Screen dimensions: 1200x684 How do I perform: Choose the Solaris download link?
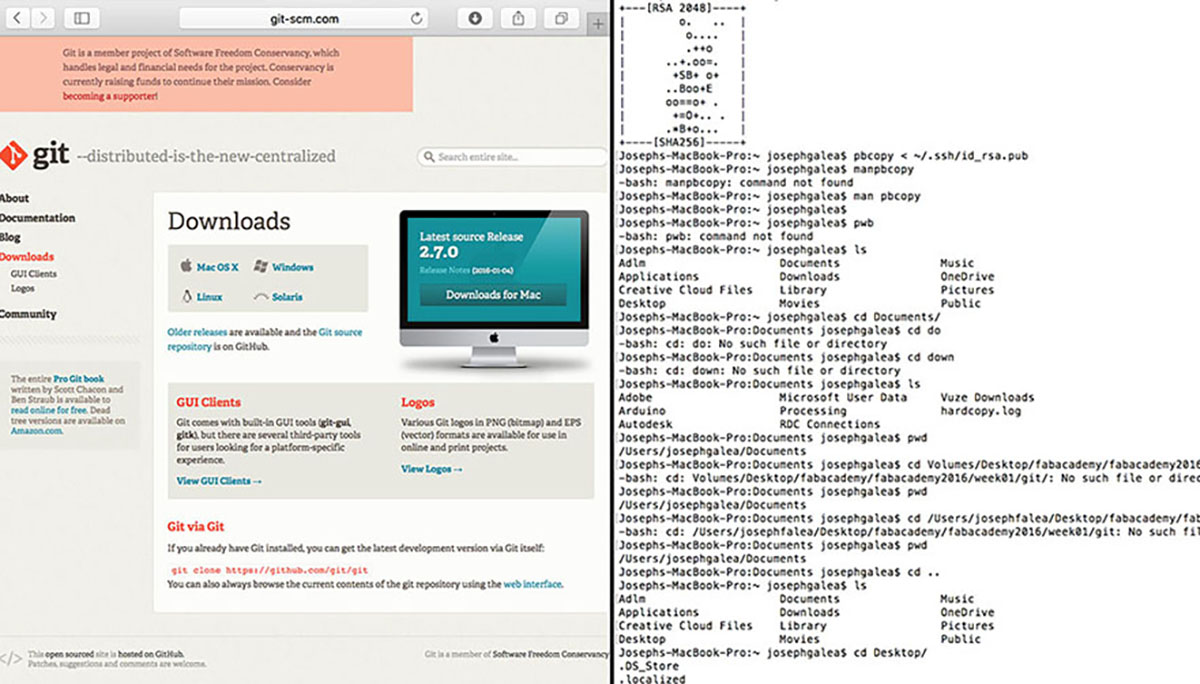click(287, 297)
